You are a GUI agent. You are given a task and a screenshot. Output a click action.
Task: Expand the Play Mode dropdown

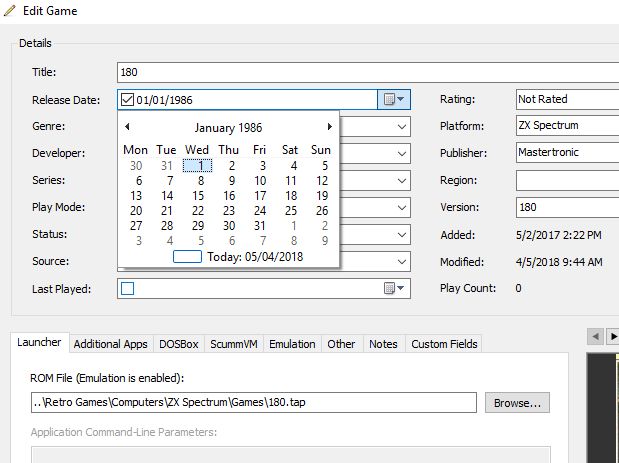401,208
